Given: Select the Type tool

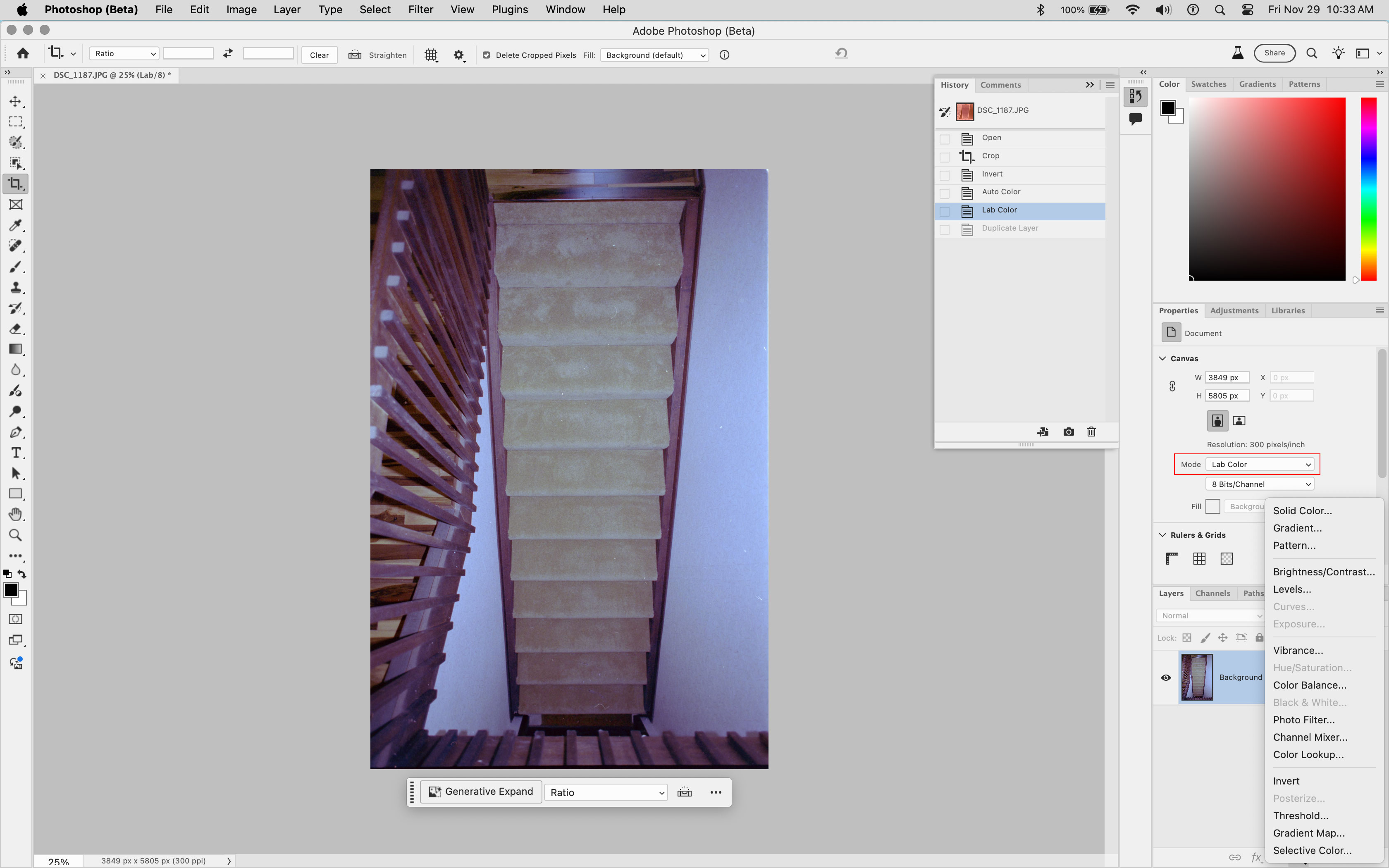Looking at the screenshot, I should (15, 452).
